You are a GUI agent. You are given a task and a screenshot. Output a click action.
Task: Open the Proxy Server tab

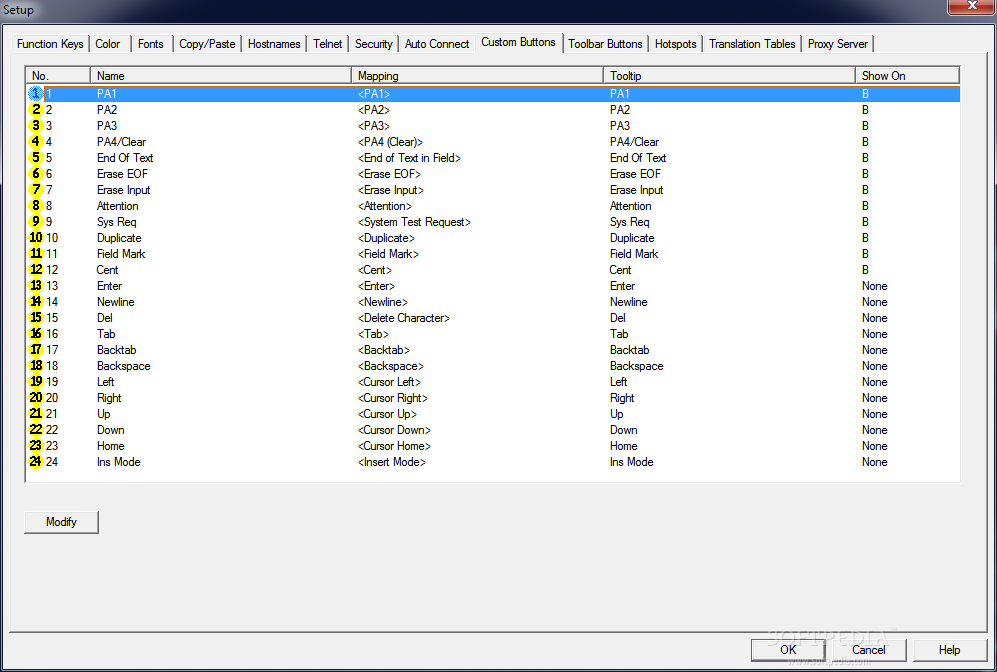pos(838,44)
